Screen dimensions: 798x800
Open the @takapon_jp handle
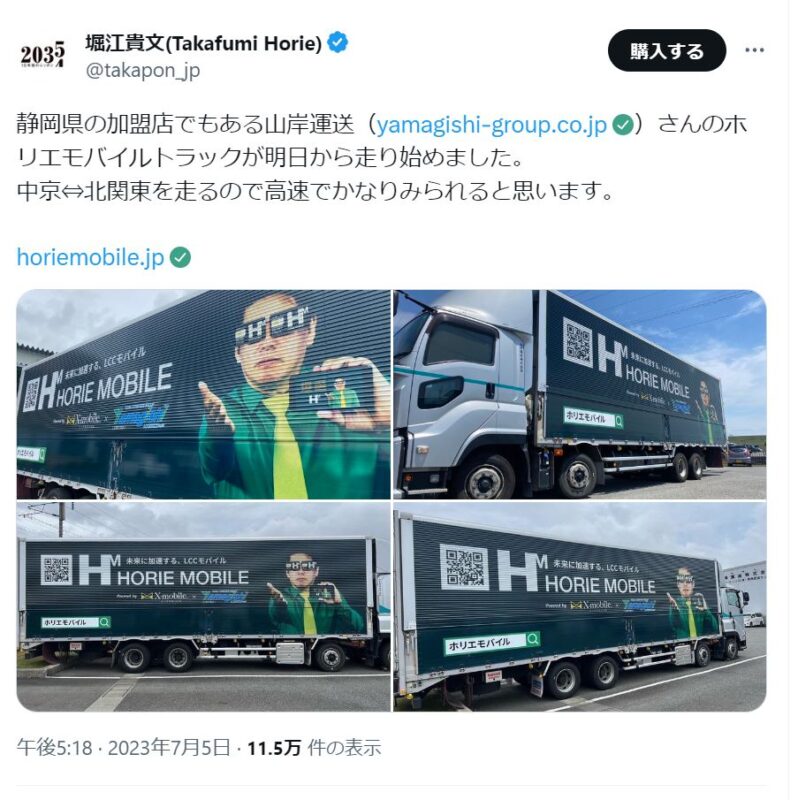142,70
